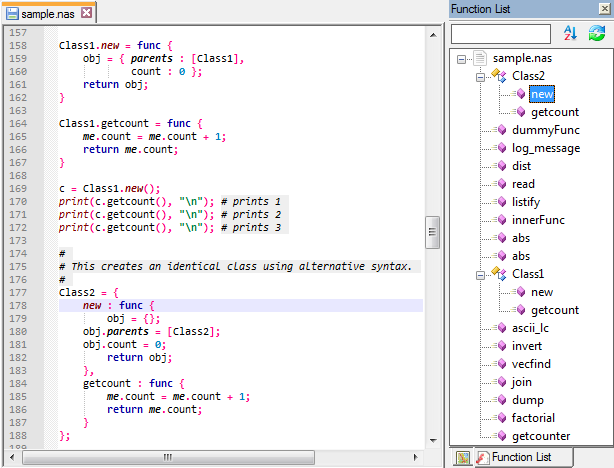Jump to the innerFunc function
This screenshot has width=614, height=468.
point(538,220)
